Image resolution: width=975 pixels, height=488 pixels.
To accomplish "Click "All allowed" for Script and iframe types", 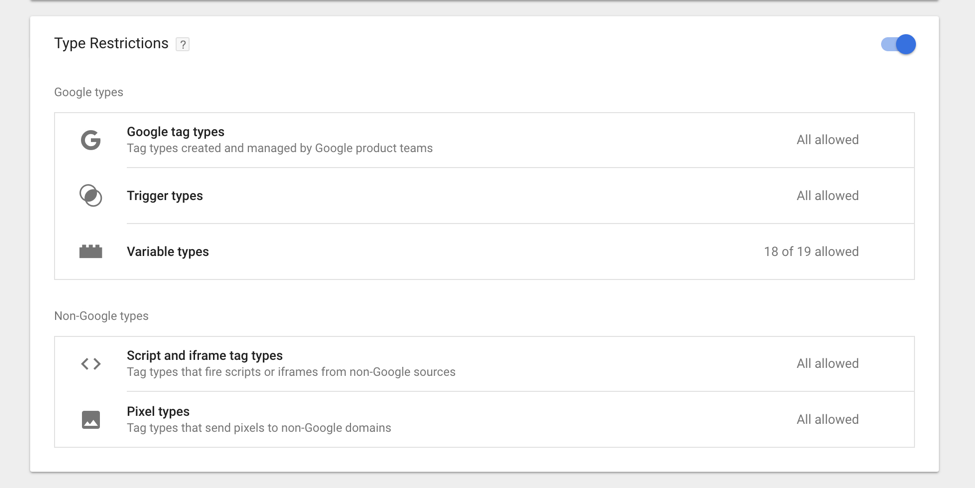I will click(x=828, y=364).
